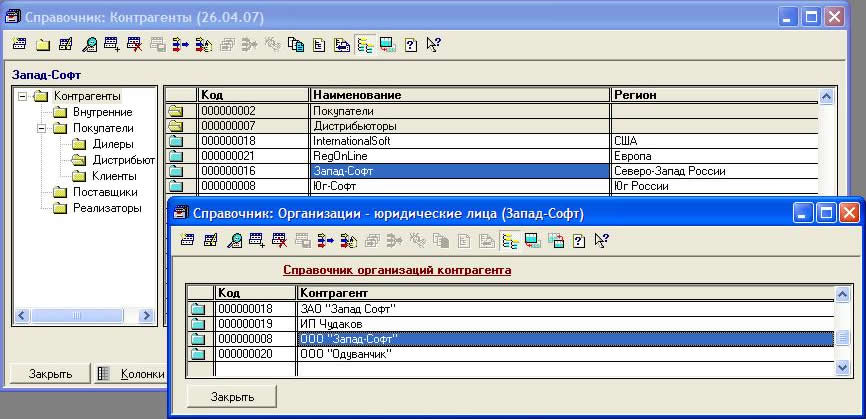Click the edit item pencil icon in Контрагенты toolbar
The height and width of the screenshot is (419, 866).
click(66, 45)
